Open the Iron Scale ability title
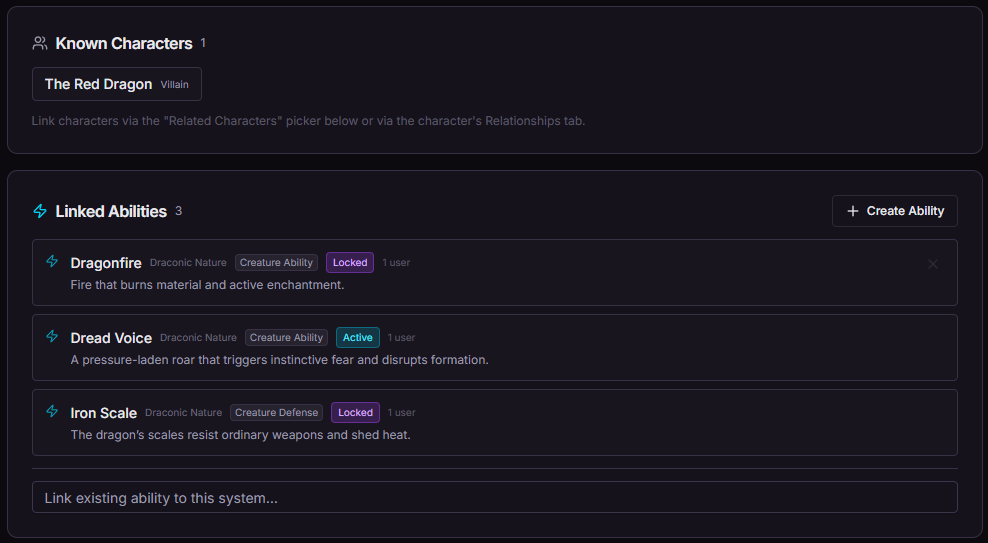This screenshot has height=543, width=988. point(103,413)
